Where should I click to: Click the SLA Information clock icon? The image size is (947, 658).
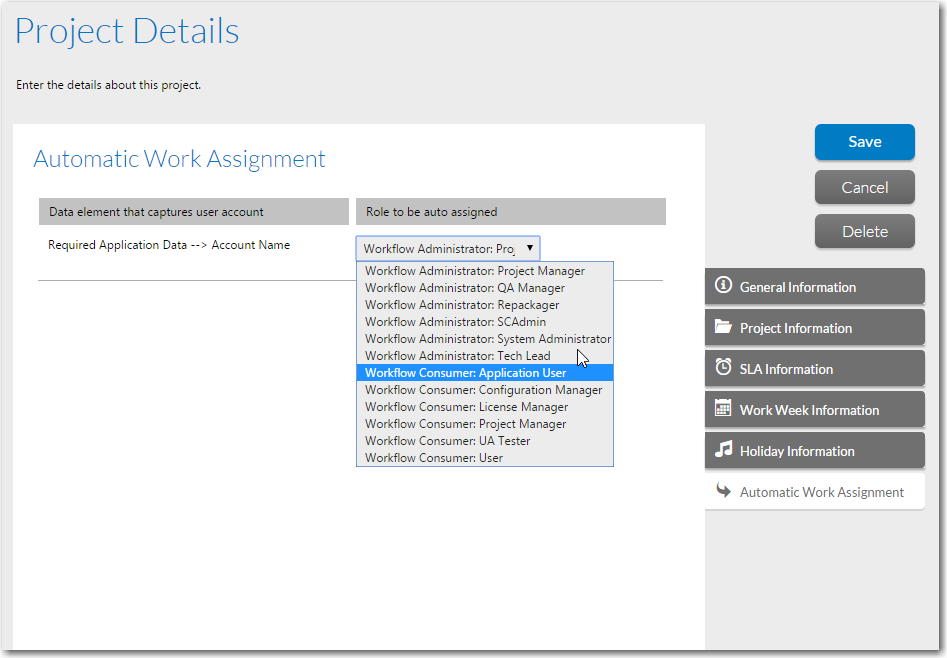723,368
